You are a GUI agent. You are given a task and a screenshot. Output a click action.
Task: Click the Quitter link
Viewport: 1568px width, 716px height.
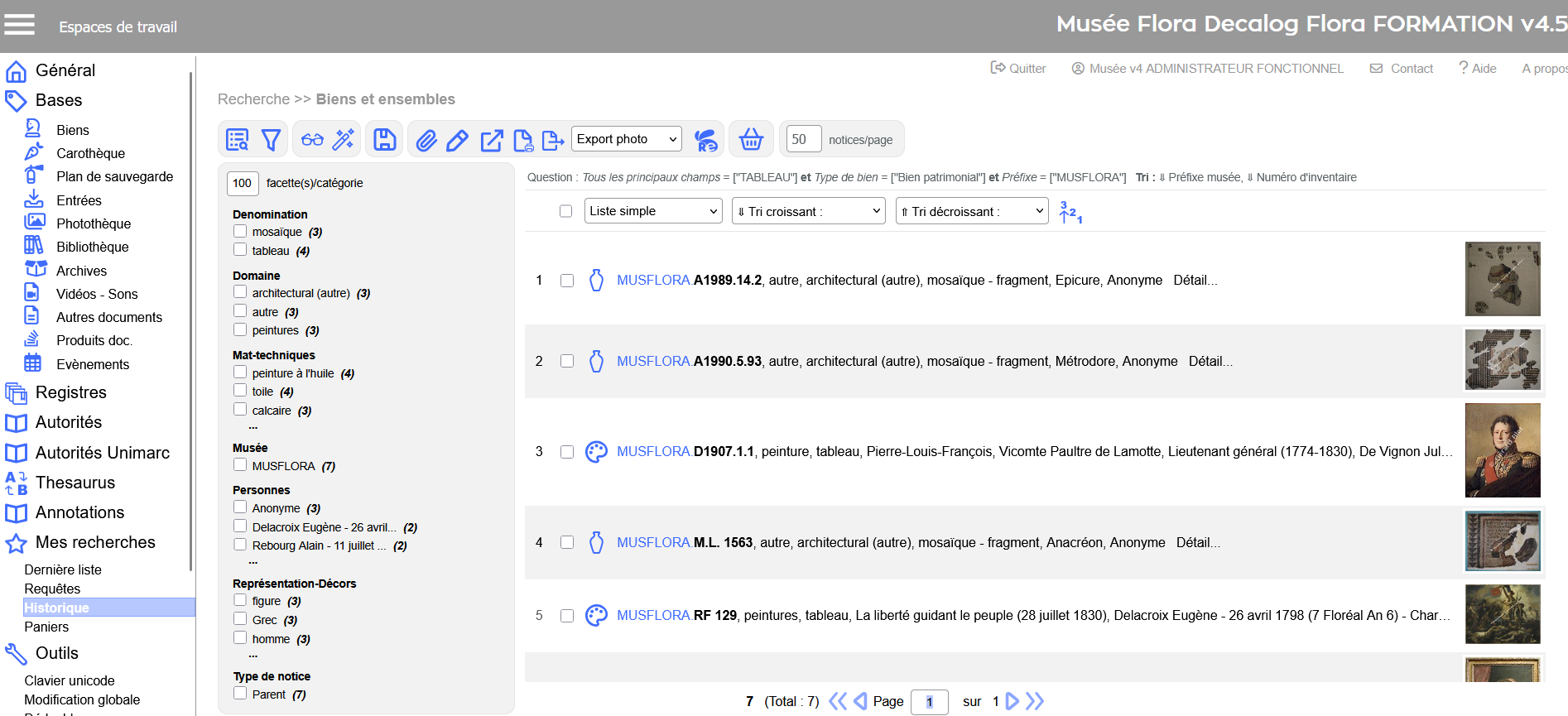pyautogui.click(x=1018, y=69)
